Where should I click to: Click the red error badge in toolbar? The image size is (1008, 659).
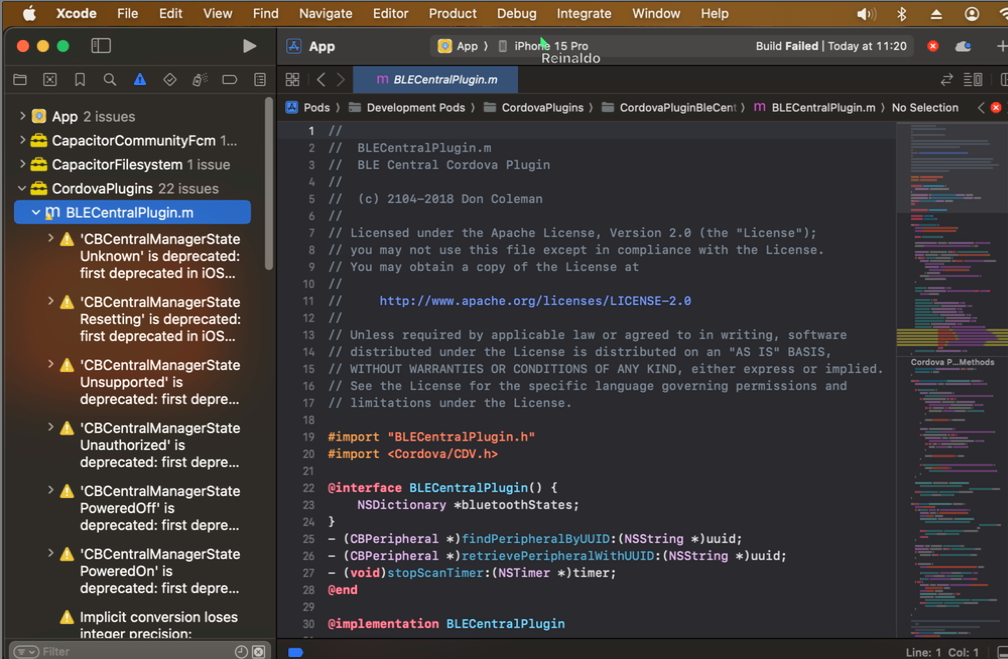[933, 46]
